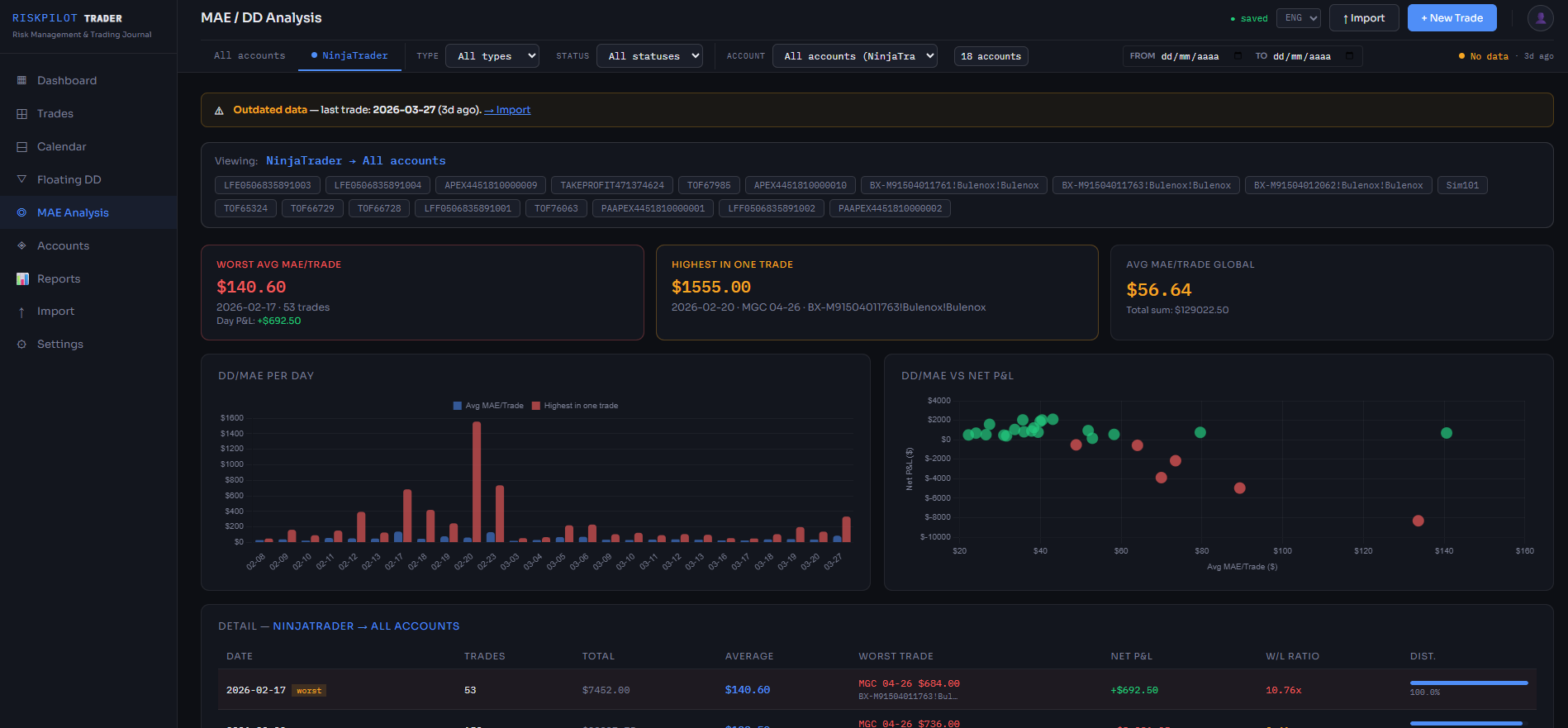The width and height of the screenshot is (1568, 728).
Task: Open the All types dropdown
Action: pyautogui.click(x=492, y=56)
